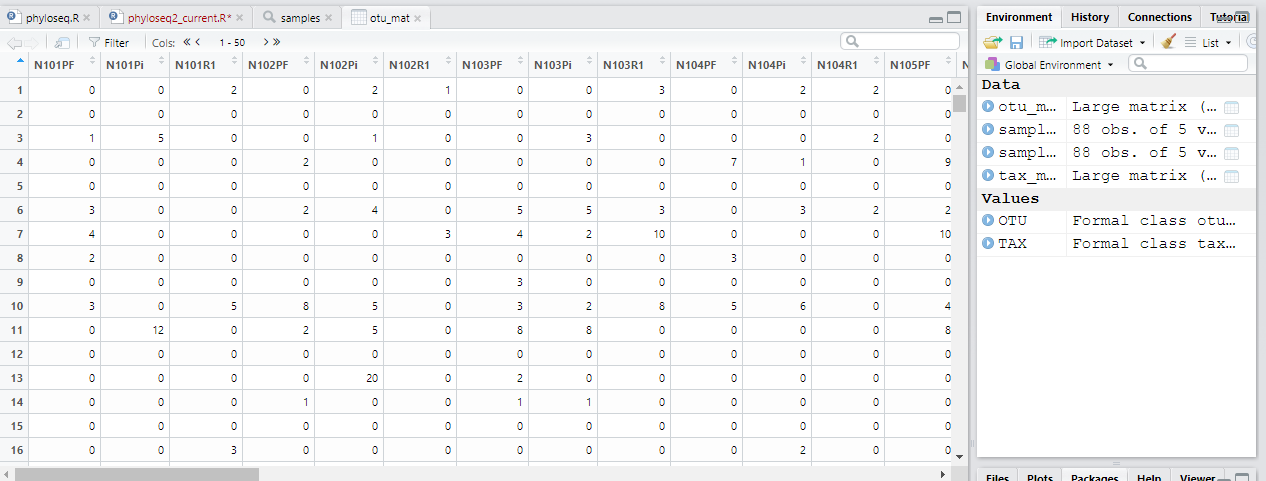This screenshot has height=481, width=1266.
Task: Clear environment objects with the broom icon
Action: 1169,42
